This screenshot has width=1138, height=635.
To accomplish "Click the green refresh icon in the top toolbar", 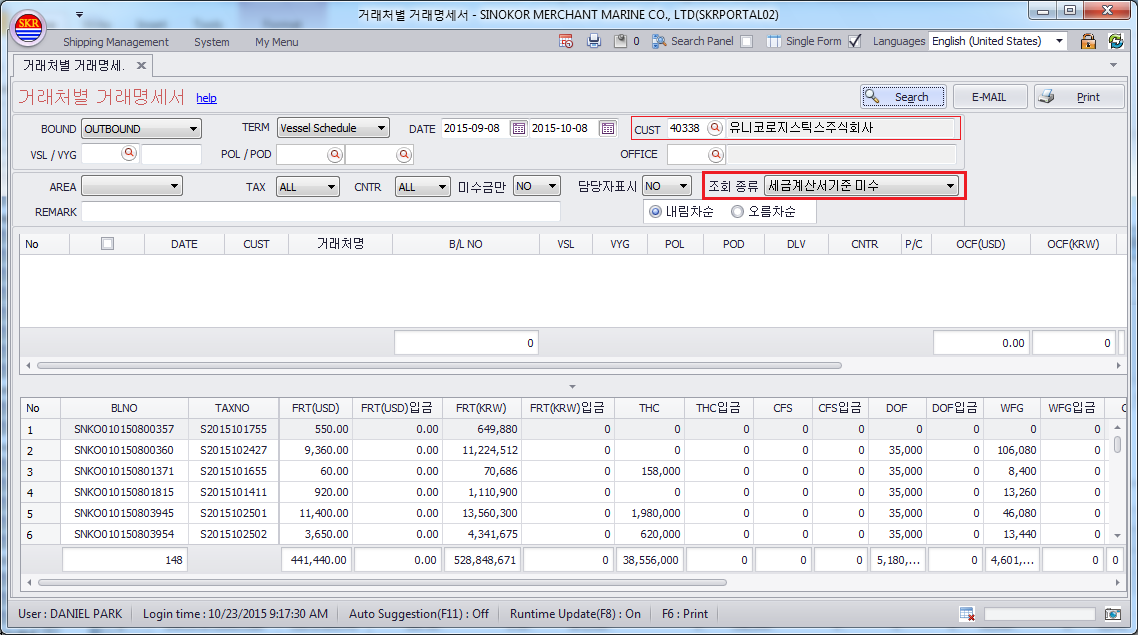I will [1116, 41].
